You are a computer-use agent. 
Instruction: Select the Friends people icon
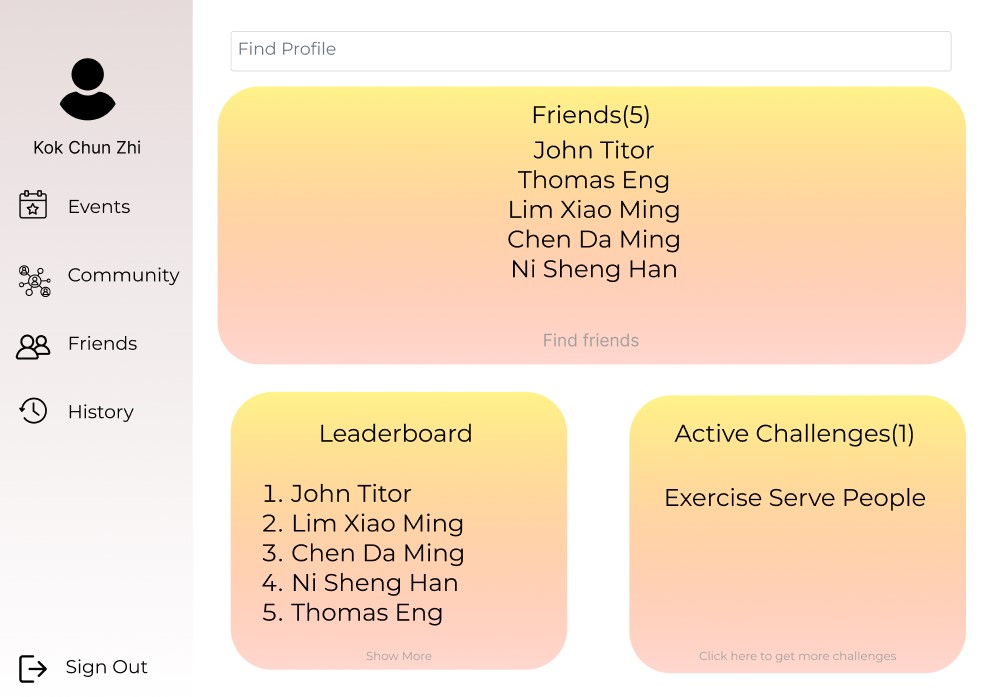click(33, 347)
